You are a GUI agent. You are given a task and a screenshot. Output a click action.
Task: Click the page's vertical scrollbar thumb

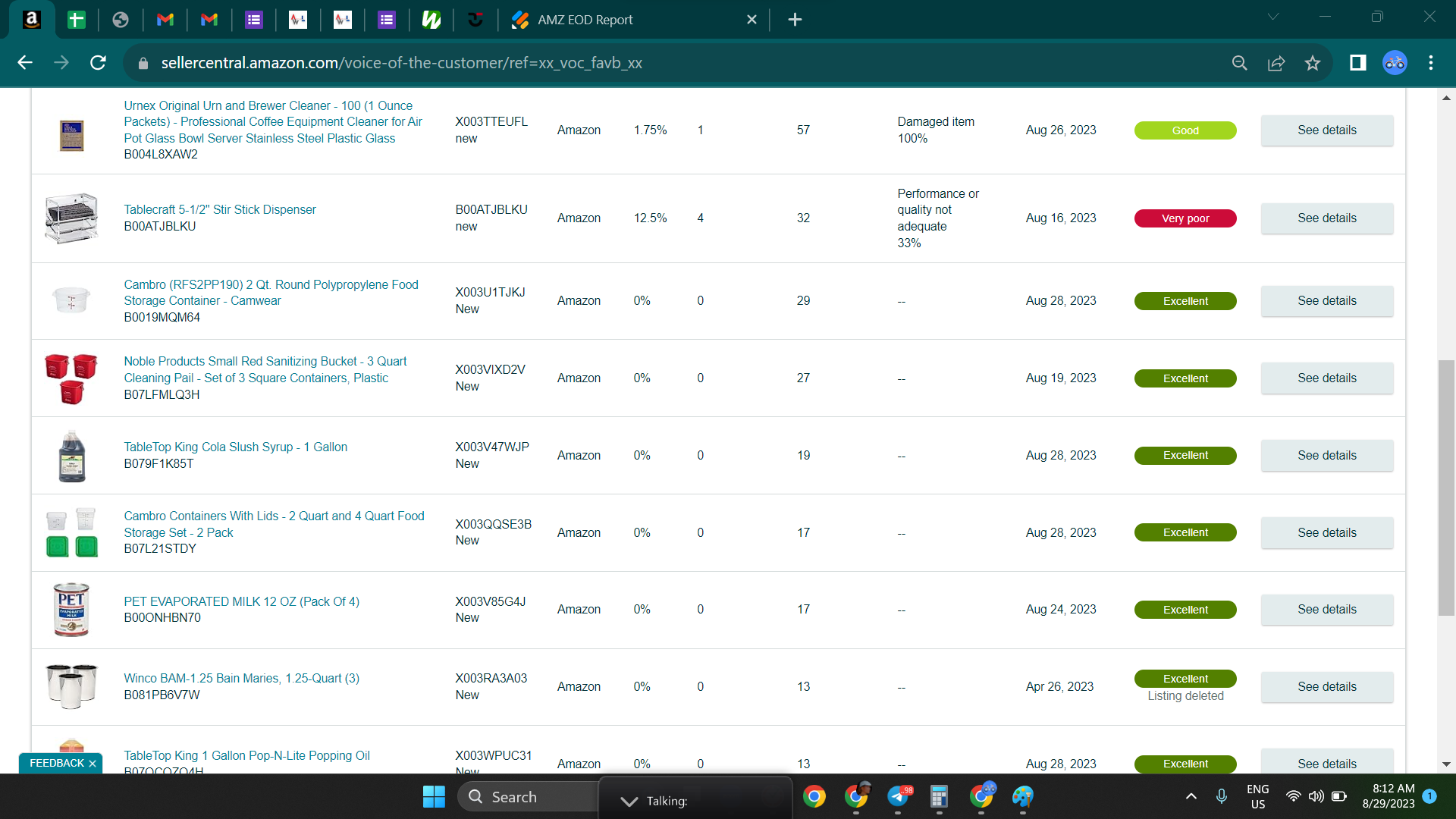click(x=1446, y=488)
